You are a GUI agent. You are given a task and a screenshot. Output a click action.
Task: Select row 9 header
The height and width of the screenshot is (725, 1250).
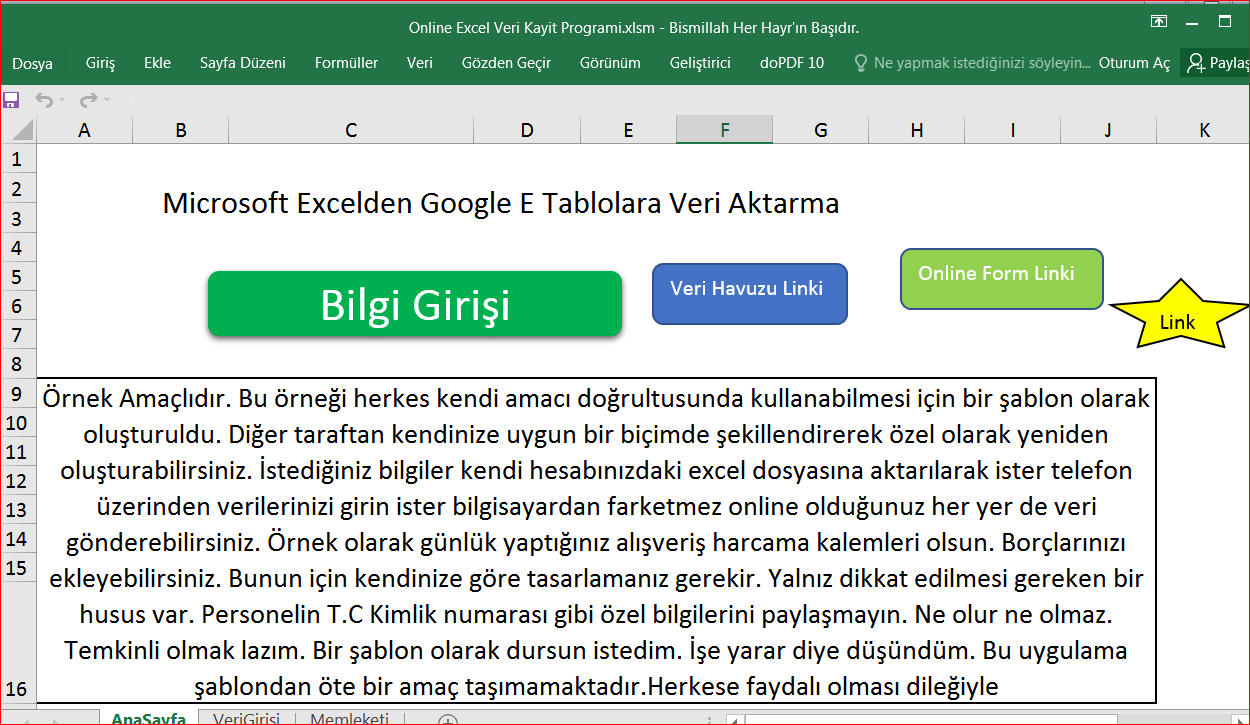click(x=18, y=393)
